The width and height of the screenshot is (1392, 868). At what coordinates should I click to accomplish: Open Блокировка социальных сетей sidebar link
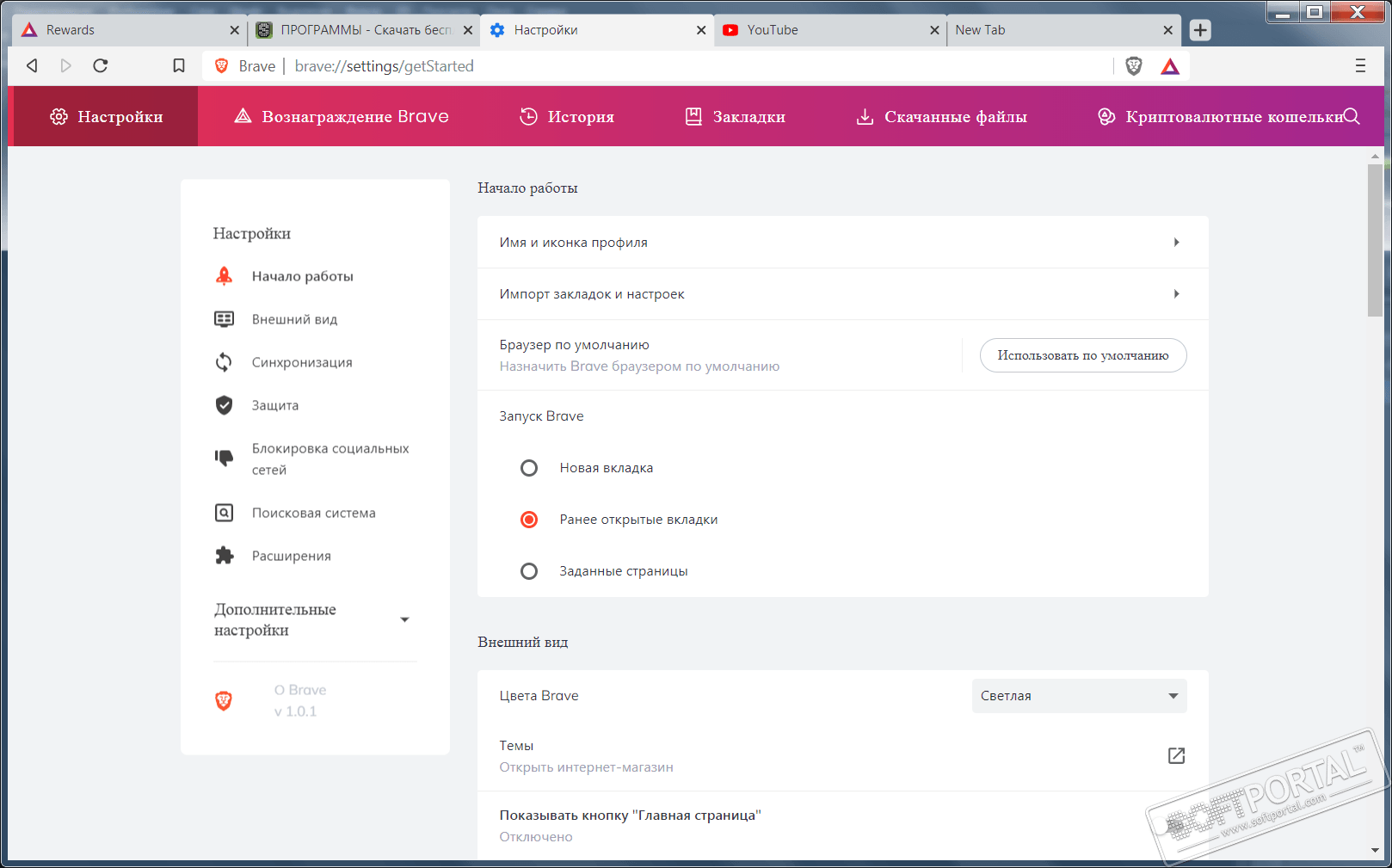click(330, 459)
